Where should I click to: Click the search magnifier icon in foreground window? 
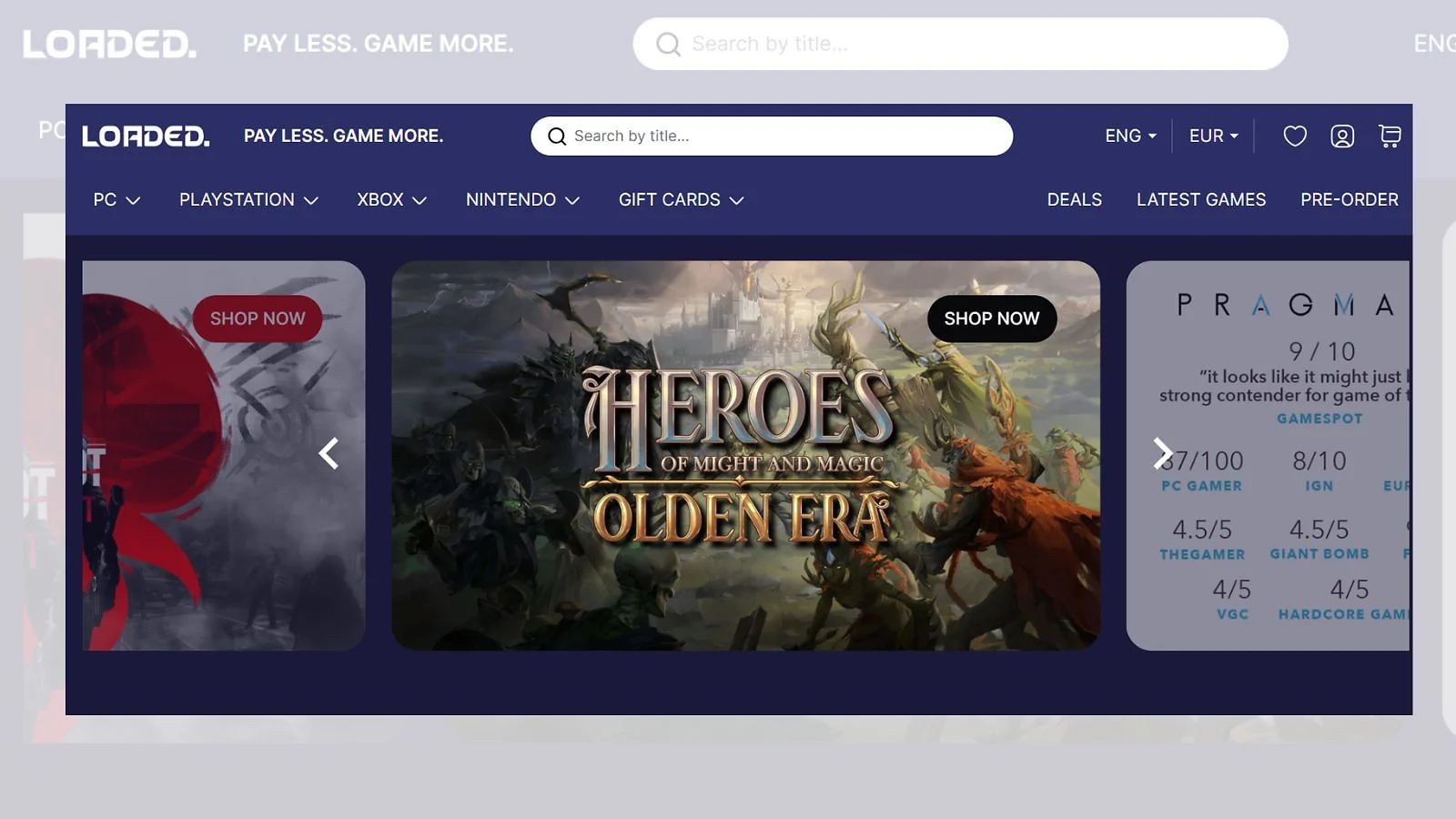pyautogui.click(x=557, y=136)
